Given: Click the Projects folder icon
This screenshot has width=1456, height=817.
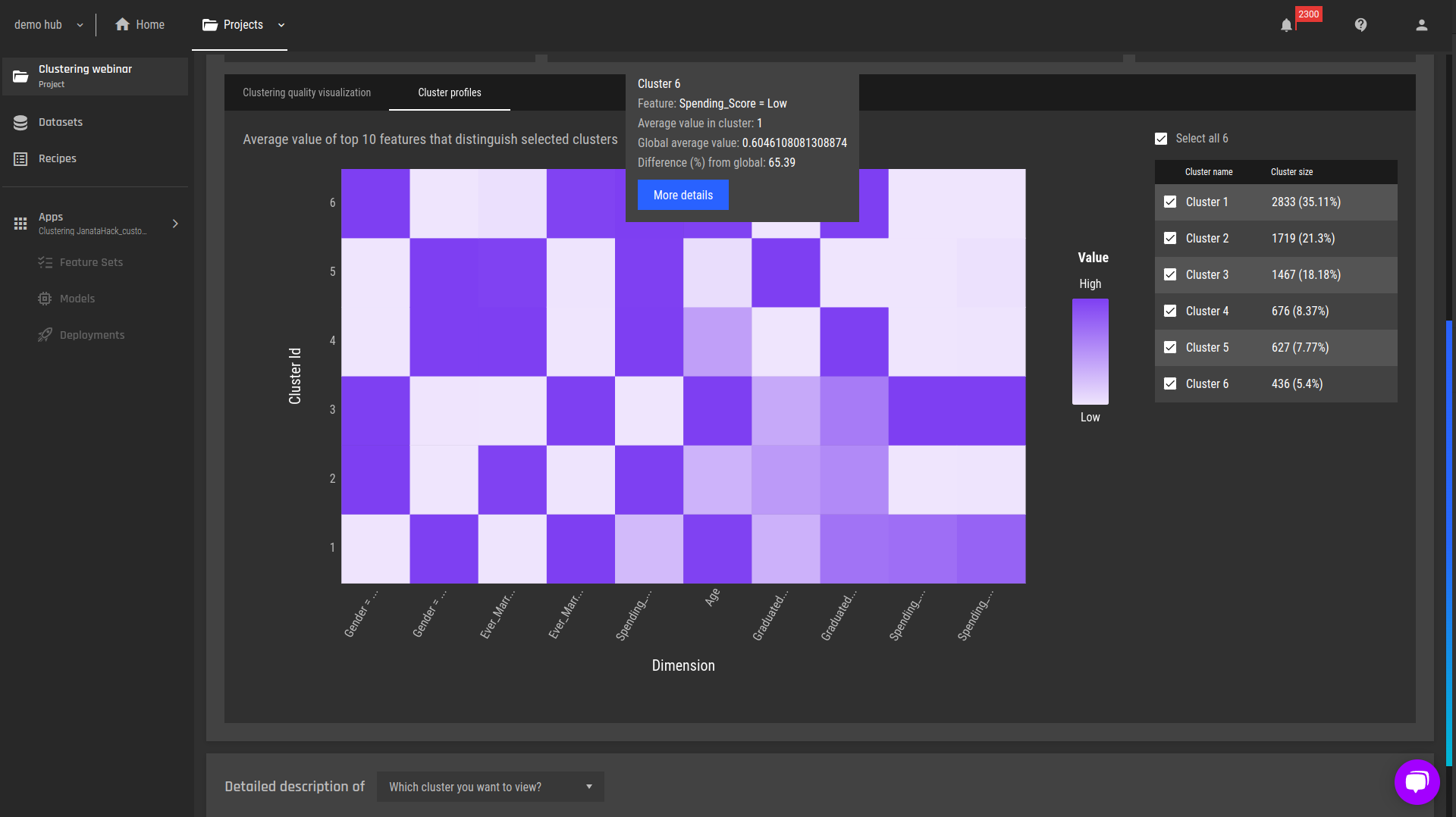Looking at the screenshot, I should point(210,25).
